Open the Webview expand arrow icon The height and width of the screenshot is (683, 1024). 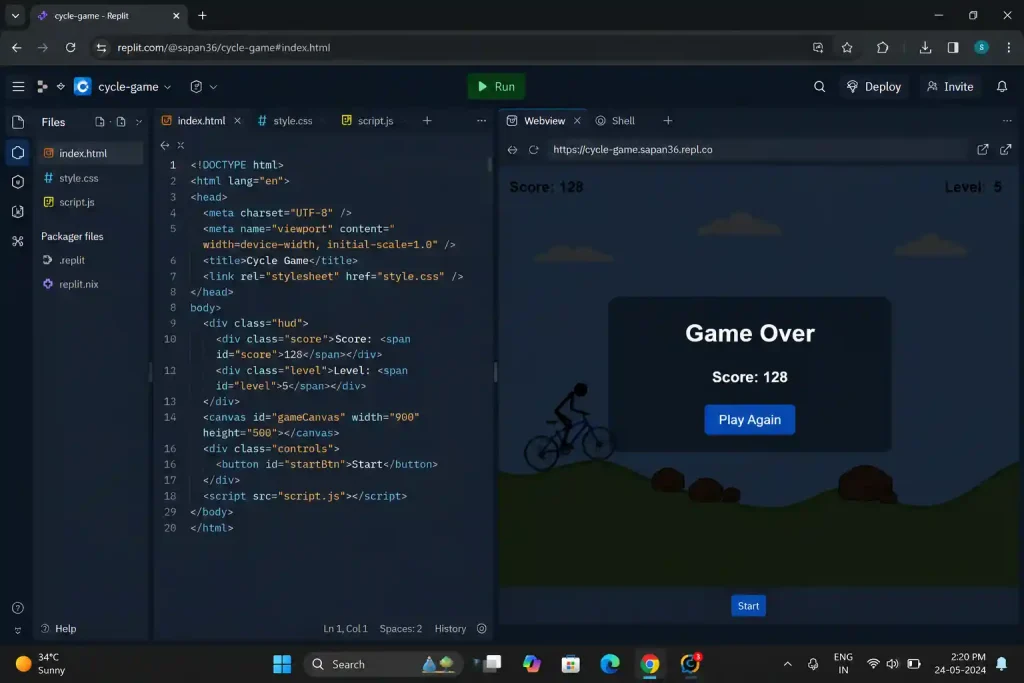pyautogui.click(x=1006, y=150)
